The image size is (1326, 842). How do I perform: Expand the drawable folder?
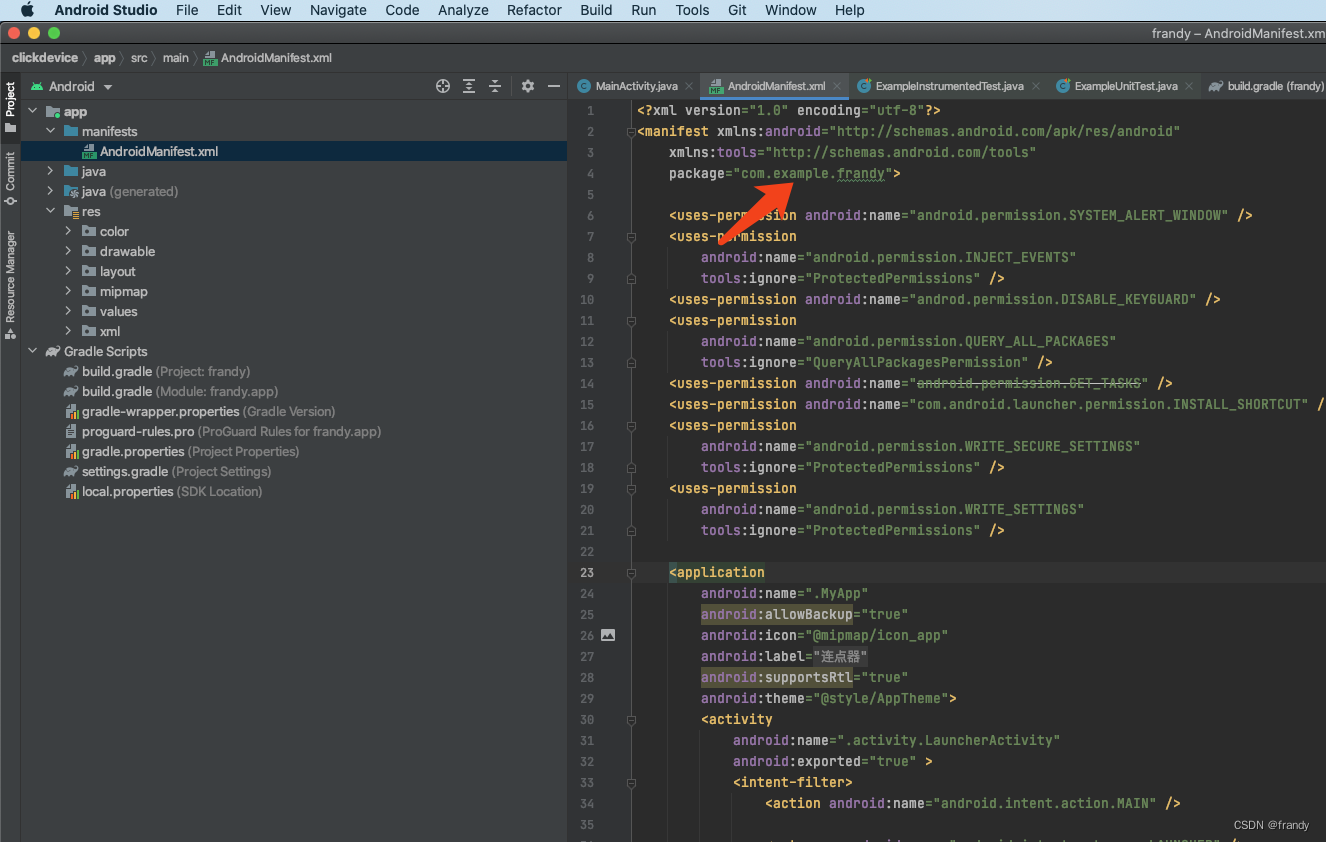tap(68, 252)
